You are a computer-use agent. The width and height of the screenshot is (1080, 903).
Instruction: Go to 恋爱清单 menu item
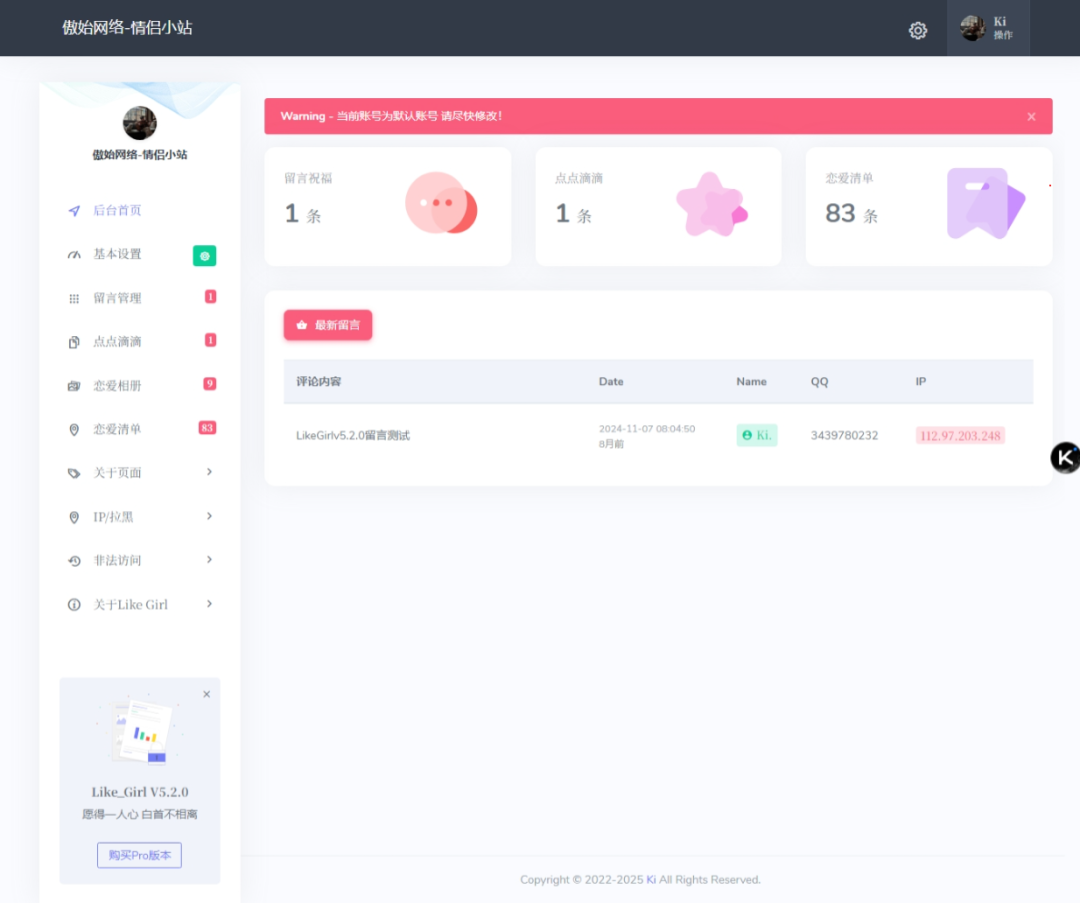click(117, 429)
